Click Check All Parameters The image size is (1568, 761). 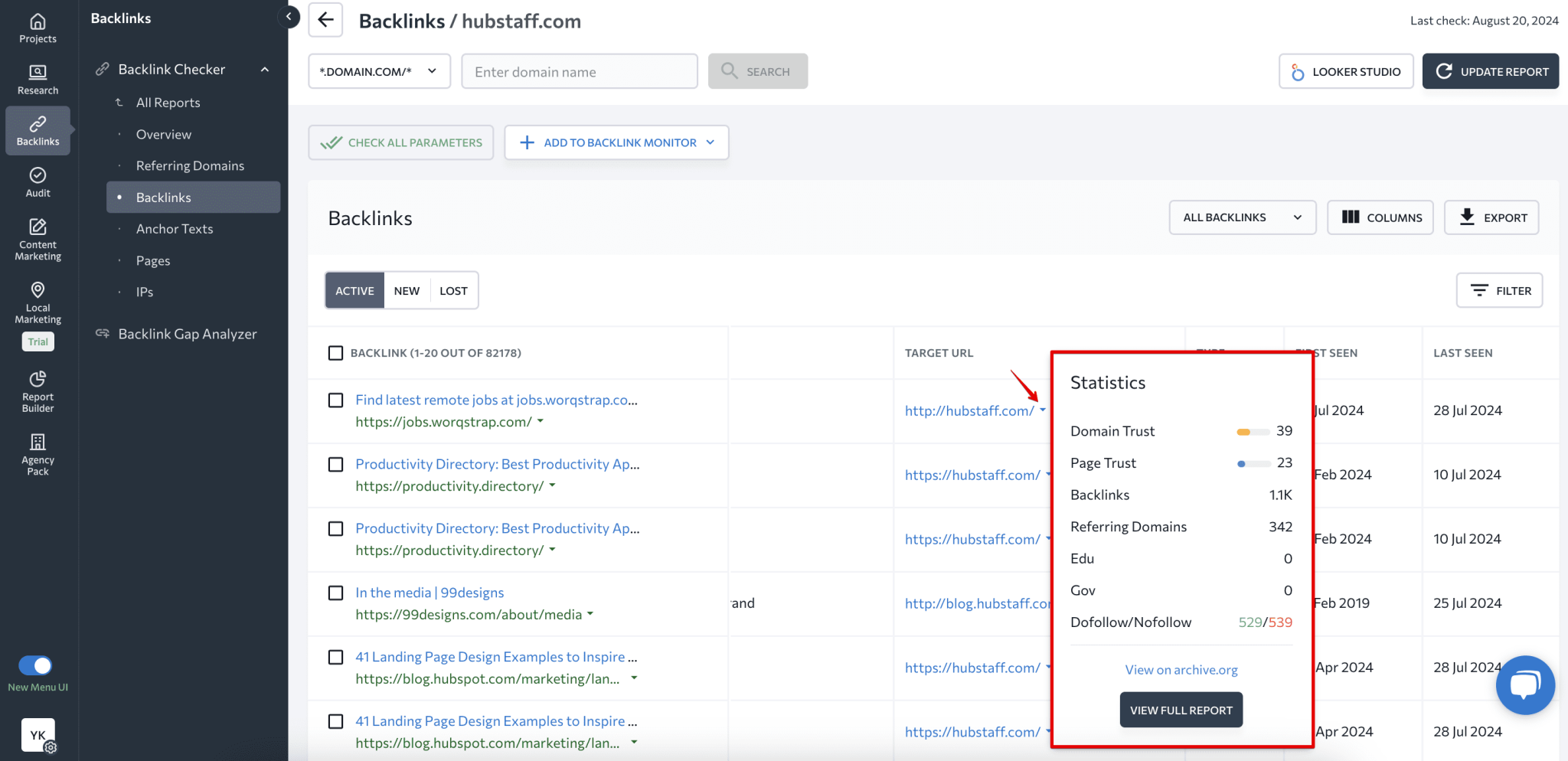[x=401, y=142]
